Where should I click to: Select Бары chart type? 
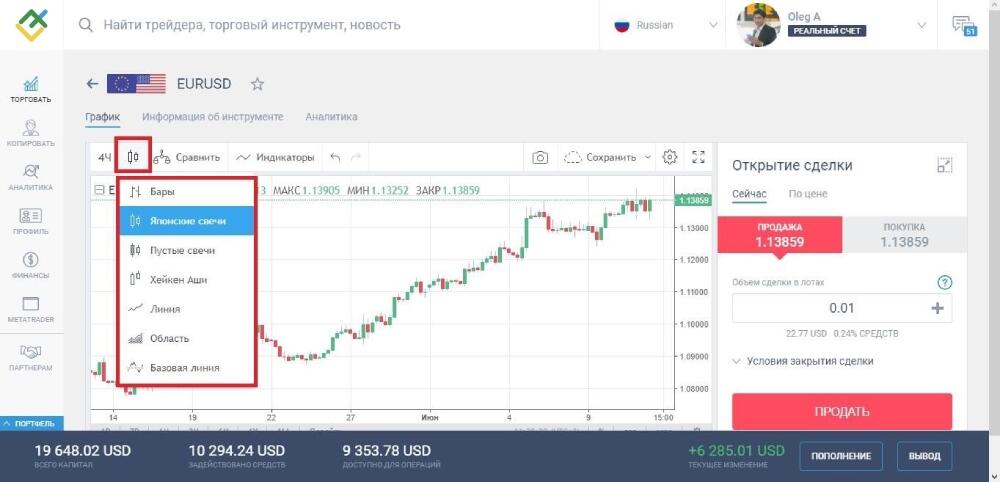point(187,191)
